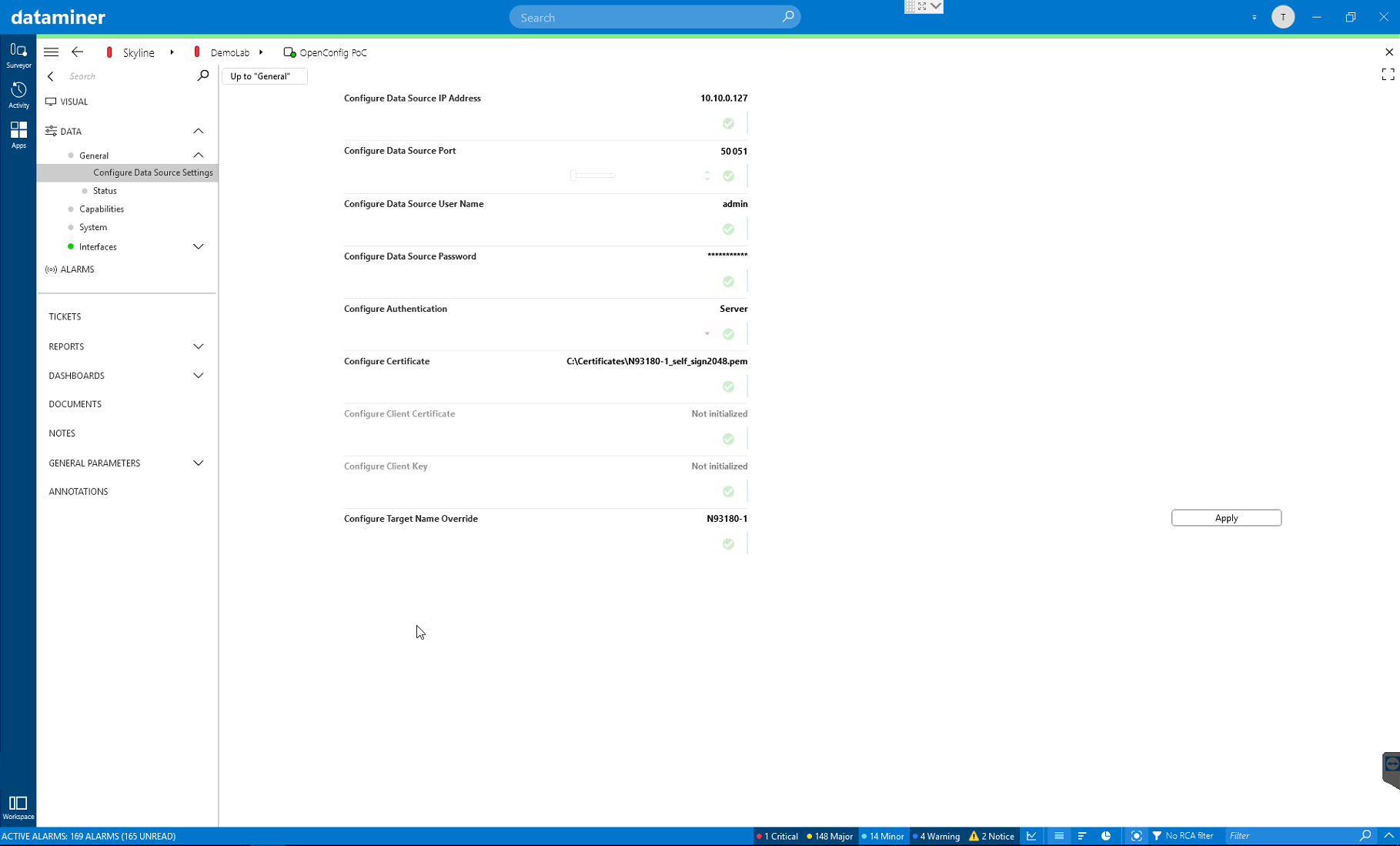This screenshot has height=846, width=1400.
Task: Go back with the left arrow
Action: tap(77, 52)
